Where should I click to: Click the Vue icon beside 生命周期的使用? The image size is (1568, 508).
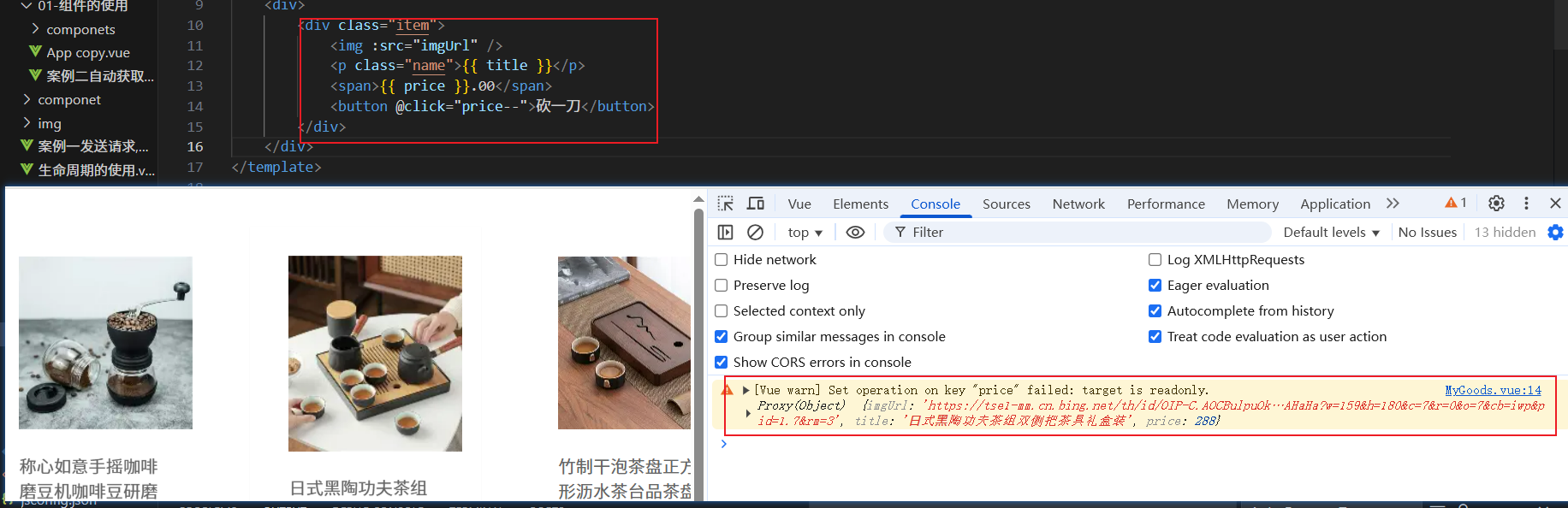[27, 169]
